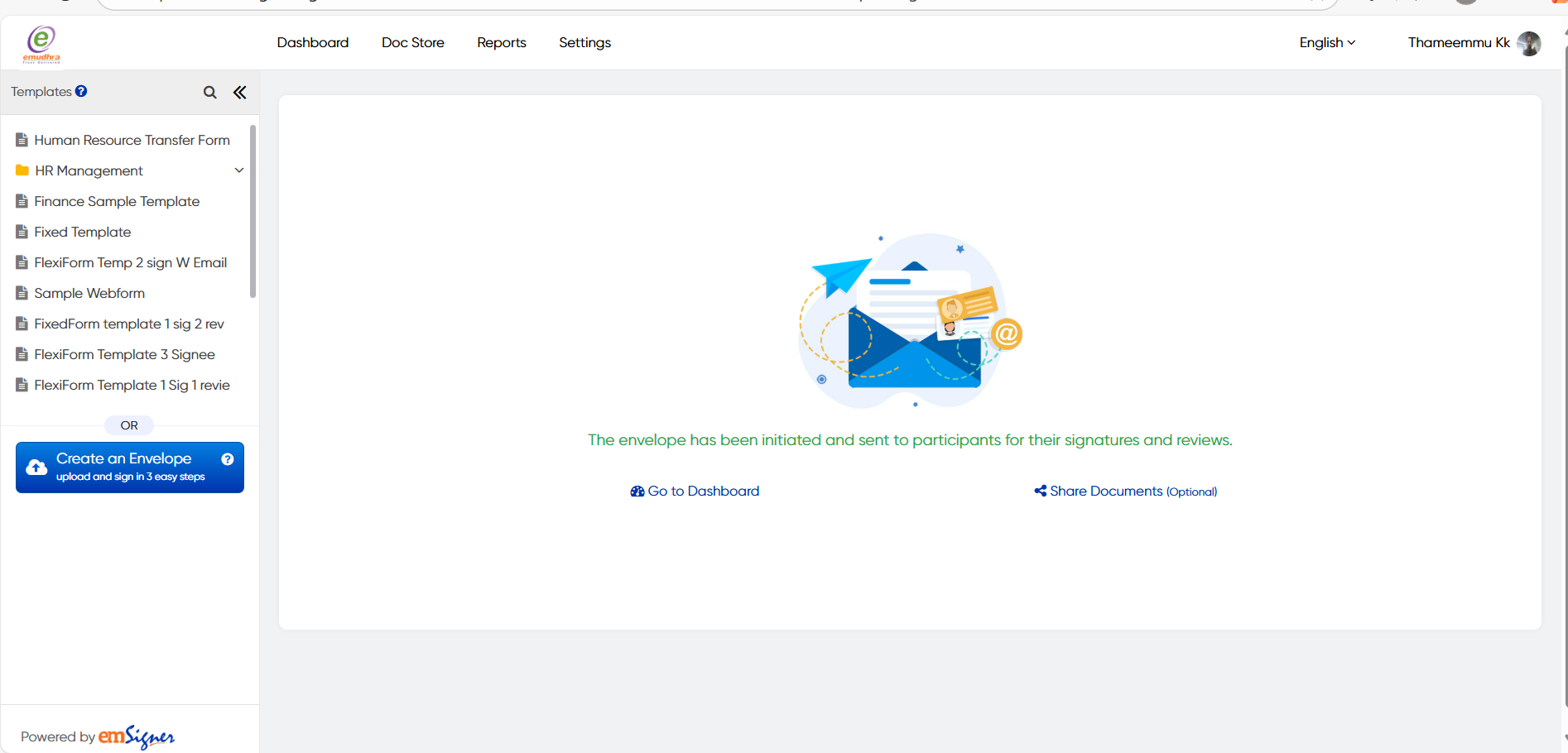Go to the Doc Store menu
Screen dimensions: 1568x753
[413, 43]
